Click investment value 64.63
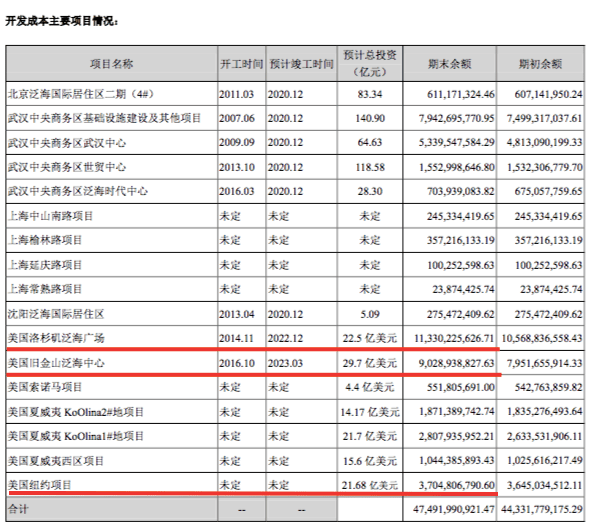The height and width of the screenshot is (529, 590). pyautogui.click(x=370, y=142)
